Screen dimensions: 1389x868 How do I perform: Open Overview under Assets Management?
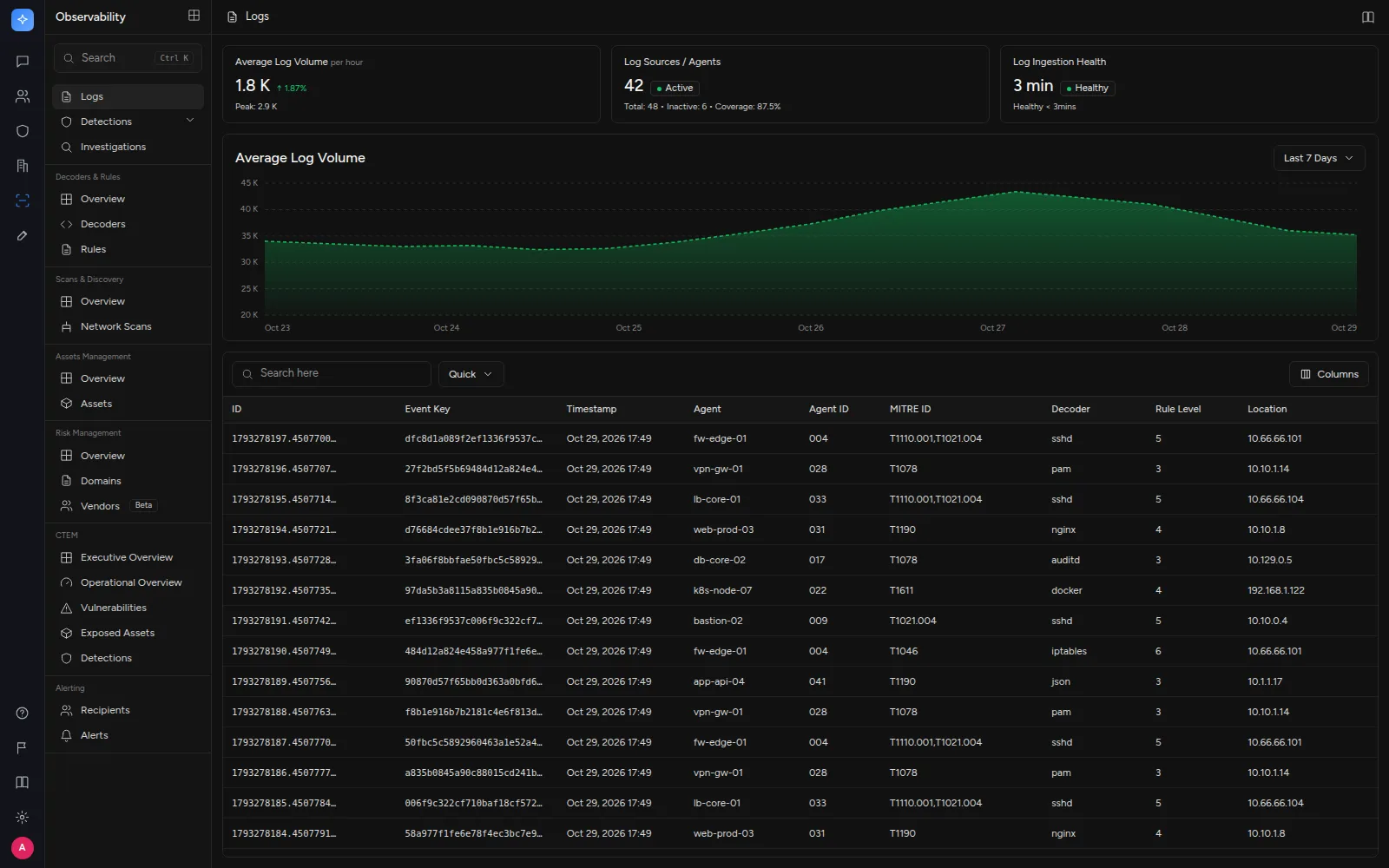point(128,378)
